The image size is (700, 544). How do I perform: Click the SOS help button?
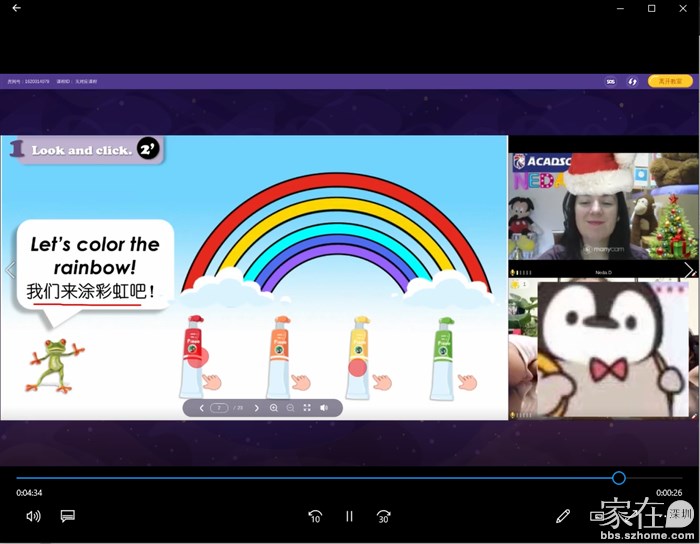tap(610, 81)
